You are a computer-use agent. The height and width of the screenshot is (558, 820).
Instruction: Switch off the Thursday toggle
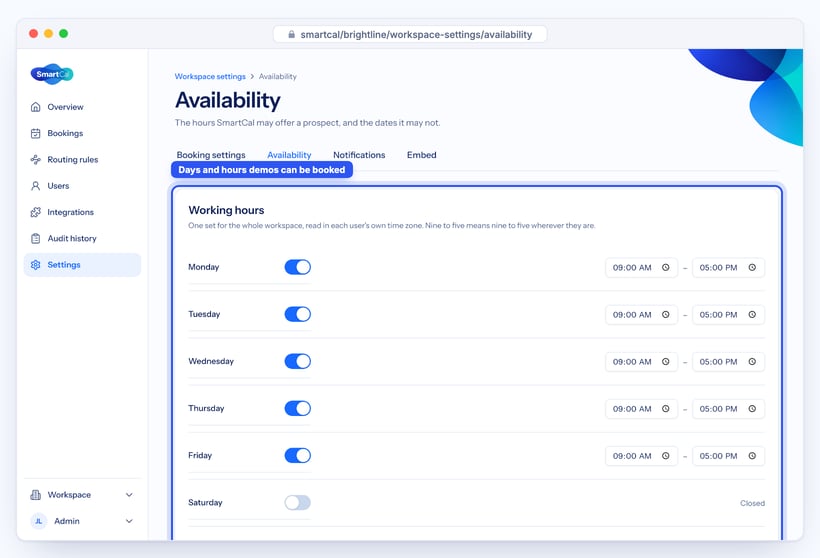[298, 408]
